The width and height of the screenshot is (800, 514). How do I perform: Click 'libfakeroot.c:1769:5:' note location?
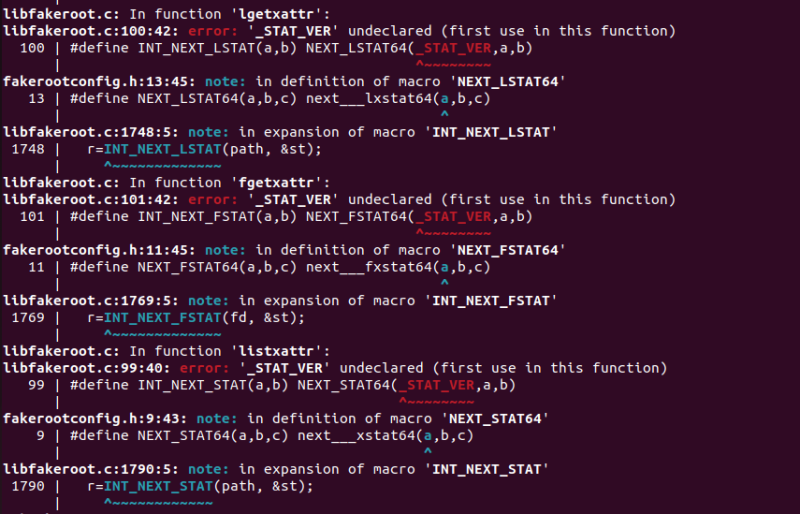(91, 301)
